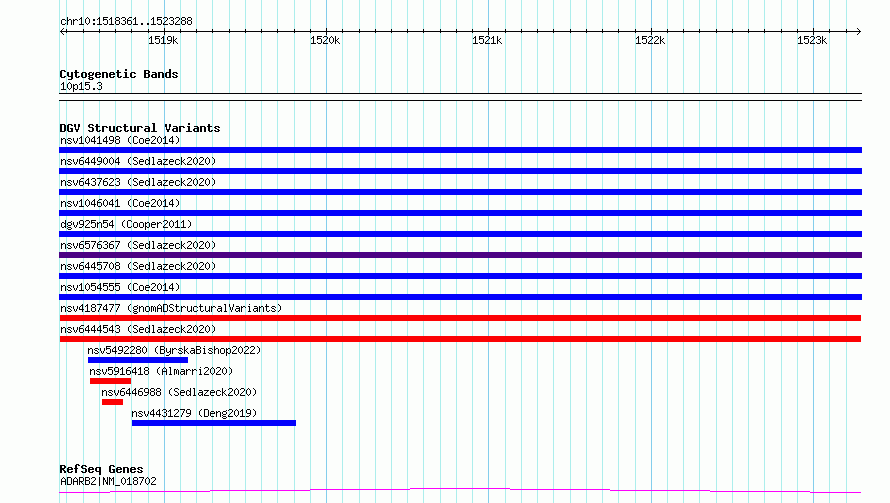
Task: Open nsv1046041 (Coe2014) variant label
Action: tap(120, 203)
